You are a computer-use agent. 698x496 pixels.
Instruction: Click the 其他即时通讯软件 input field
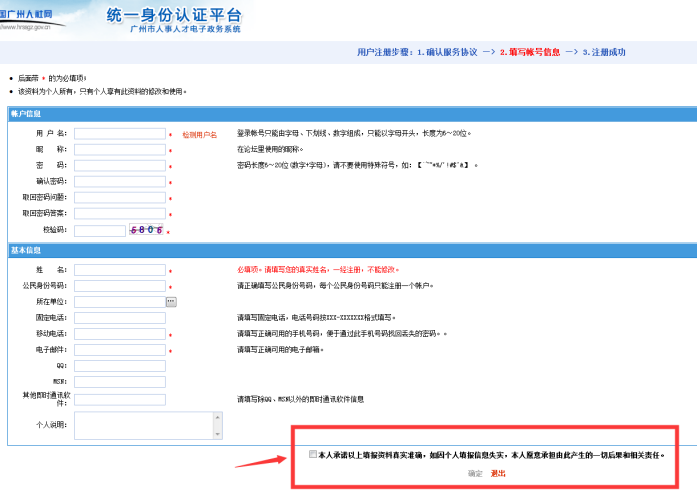120,400
